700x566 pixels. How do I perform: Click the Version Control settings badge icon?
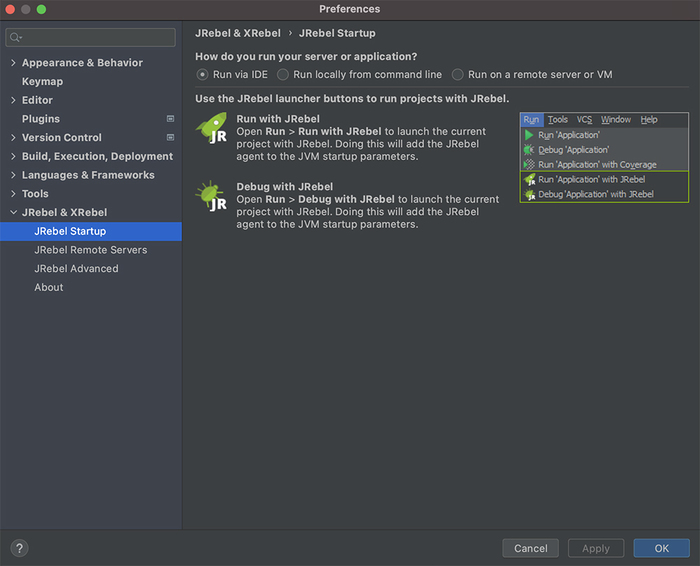pos(170,138)
